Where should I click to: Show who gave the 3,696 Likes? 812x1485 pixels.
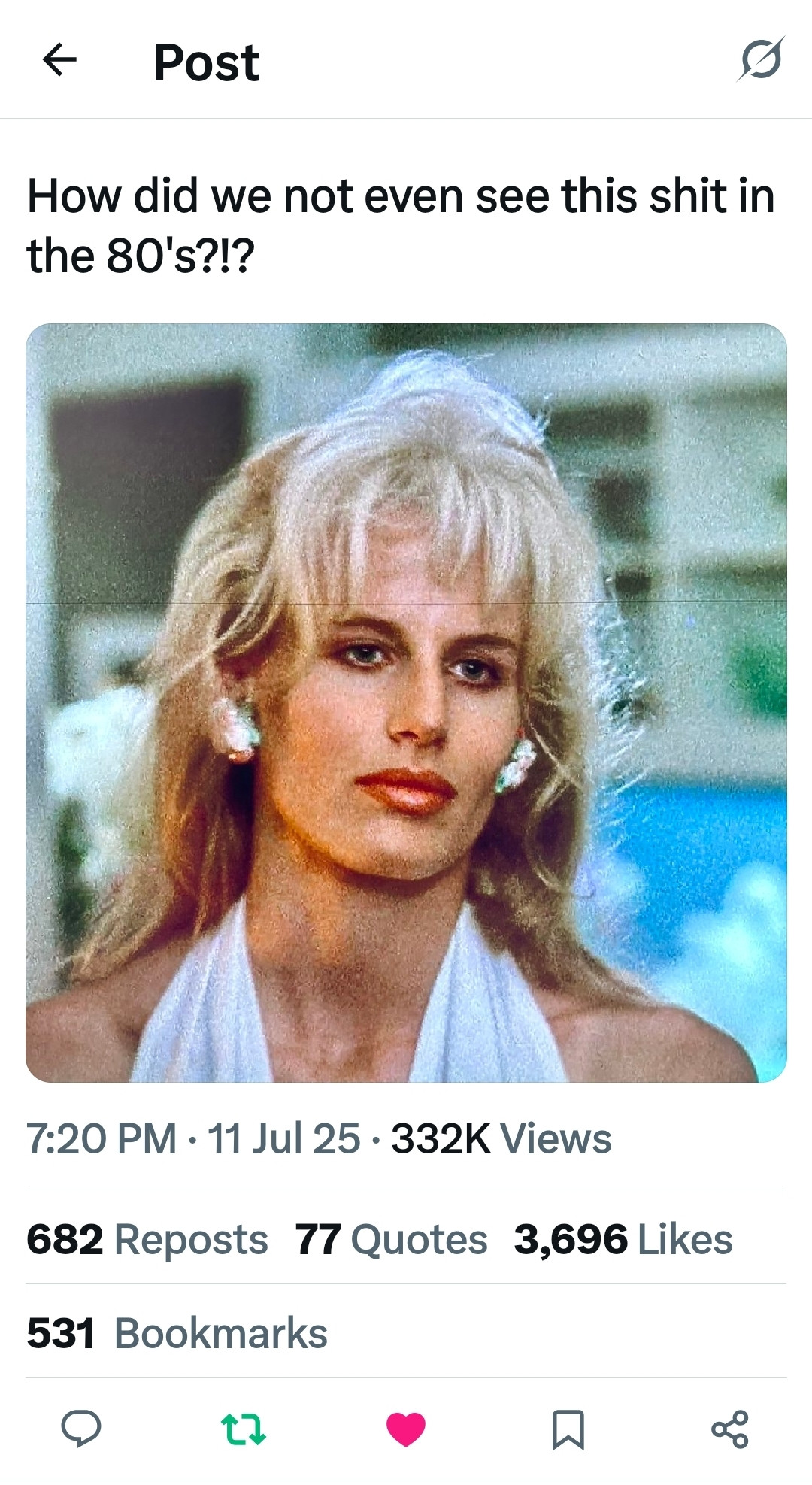pyautogui.click(x=623, y=1239)
